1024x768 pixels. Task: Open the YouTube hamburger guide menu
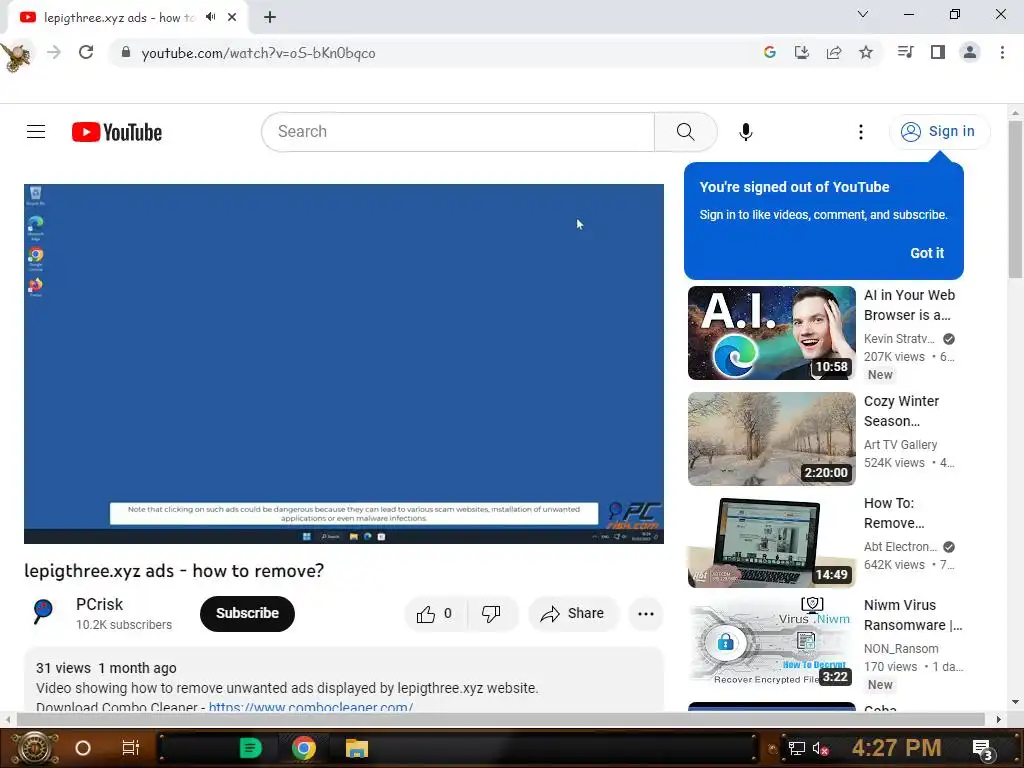tap(36, 132)
